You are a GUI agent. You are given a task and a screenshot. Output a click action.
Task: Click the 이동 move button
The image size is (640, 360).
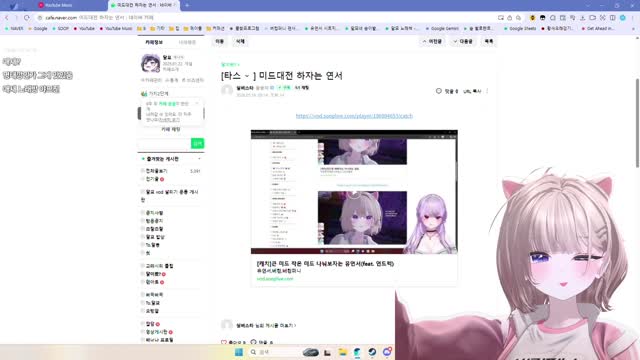tap(220, 42)
